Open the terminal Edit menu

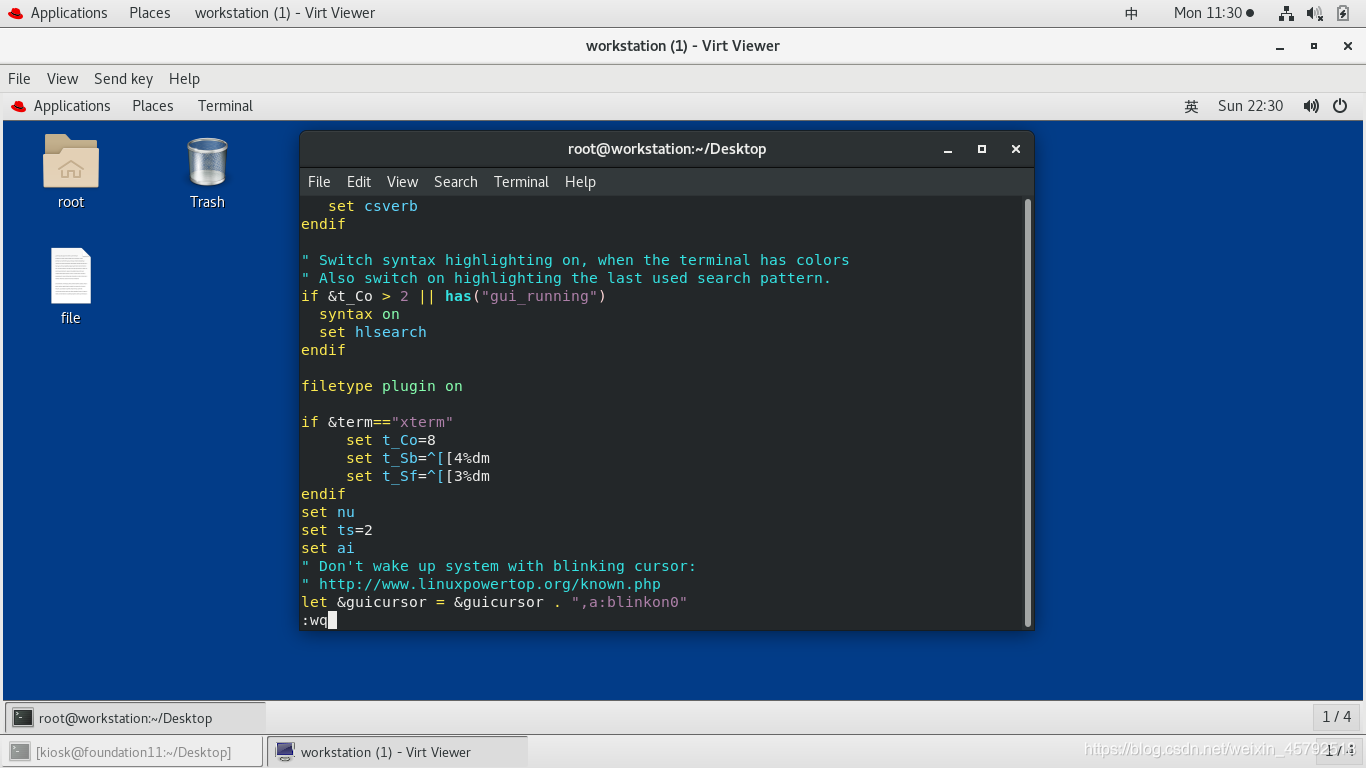click(x=359, y=182)
